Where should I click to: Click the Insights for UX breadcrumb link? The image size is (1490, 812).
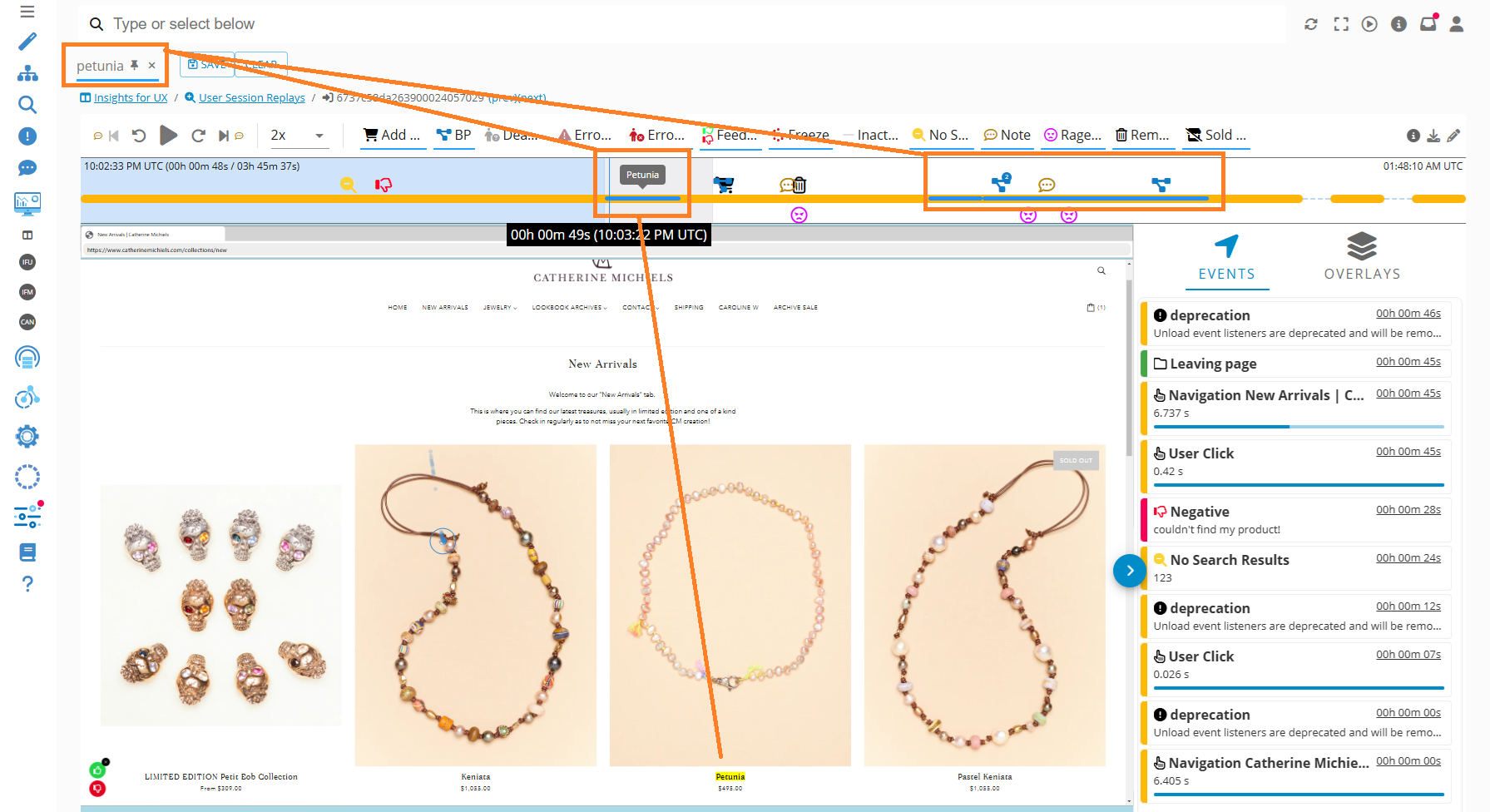click(131, 98)
